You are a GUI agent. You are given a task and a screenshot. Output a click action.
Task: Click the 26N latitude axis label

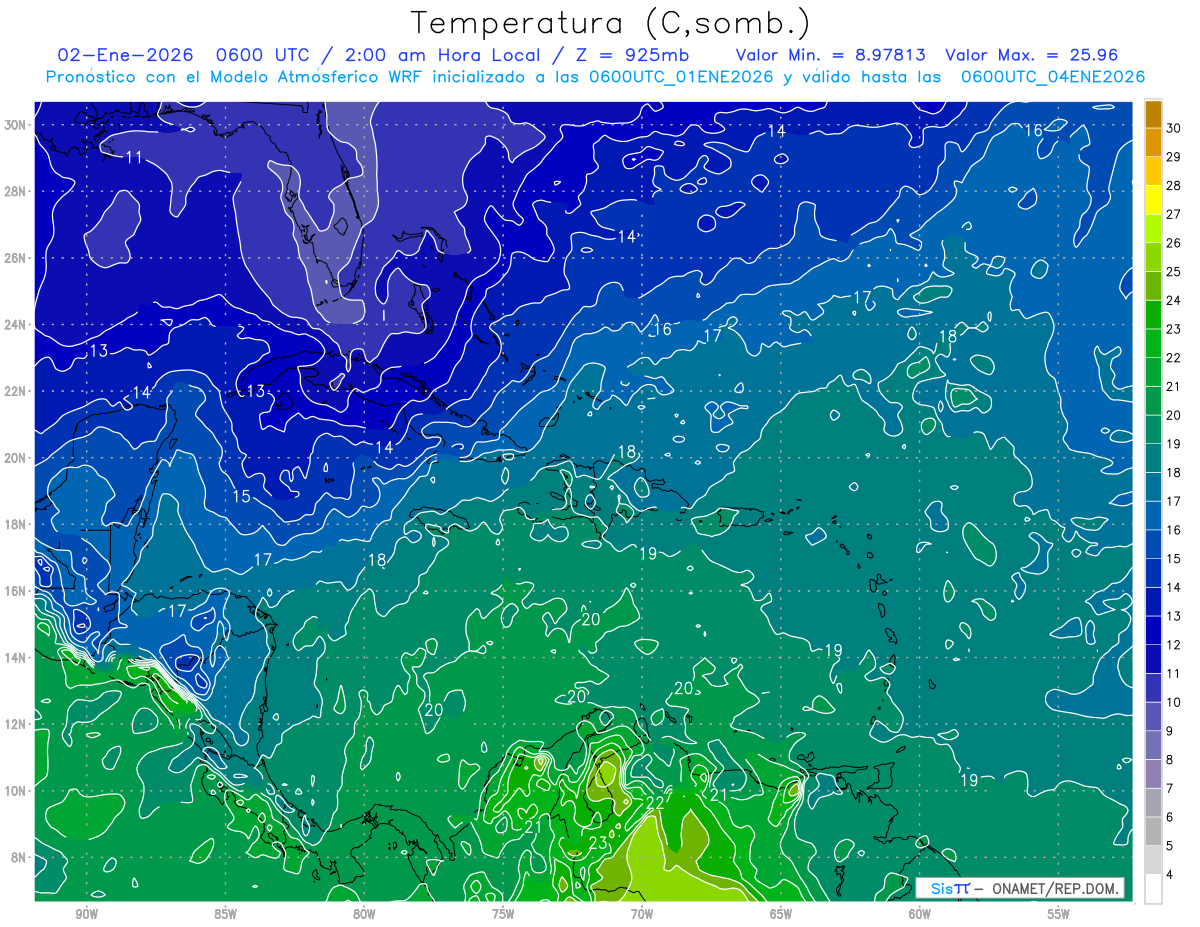pos(15,258)
